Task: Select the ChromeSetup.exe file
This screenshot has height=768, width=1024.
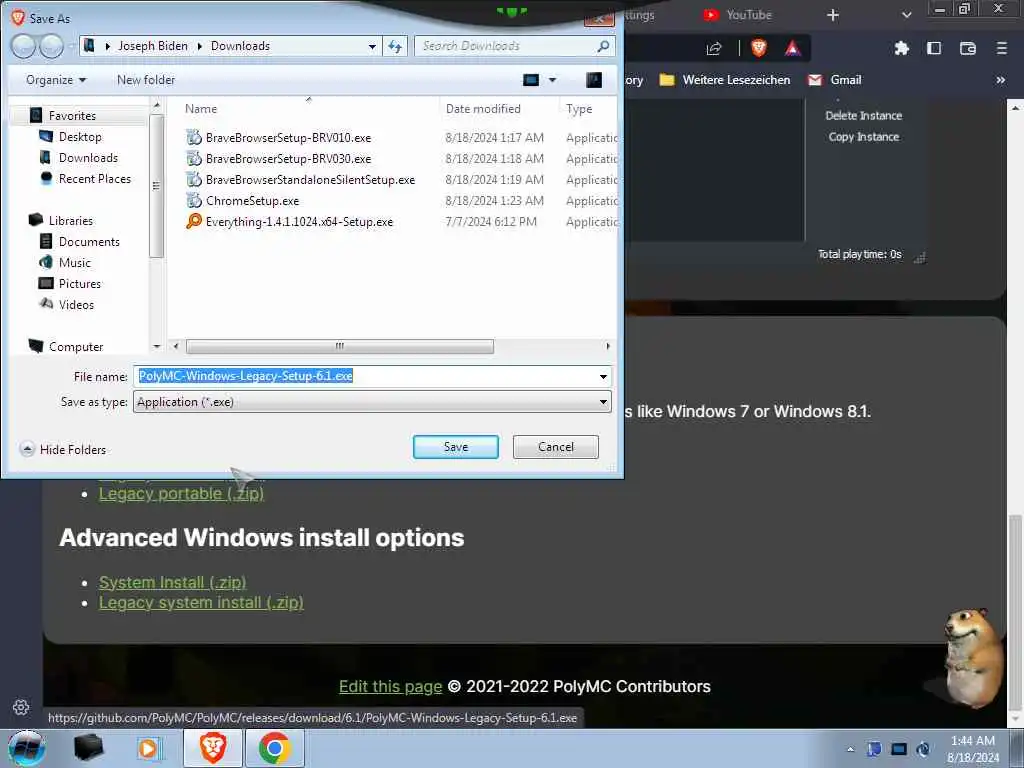Action: pyautogui.click(x=252, y=200)
